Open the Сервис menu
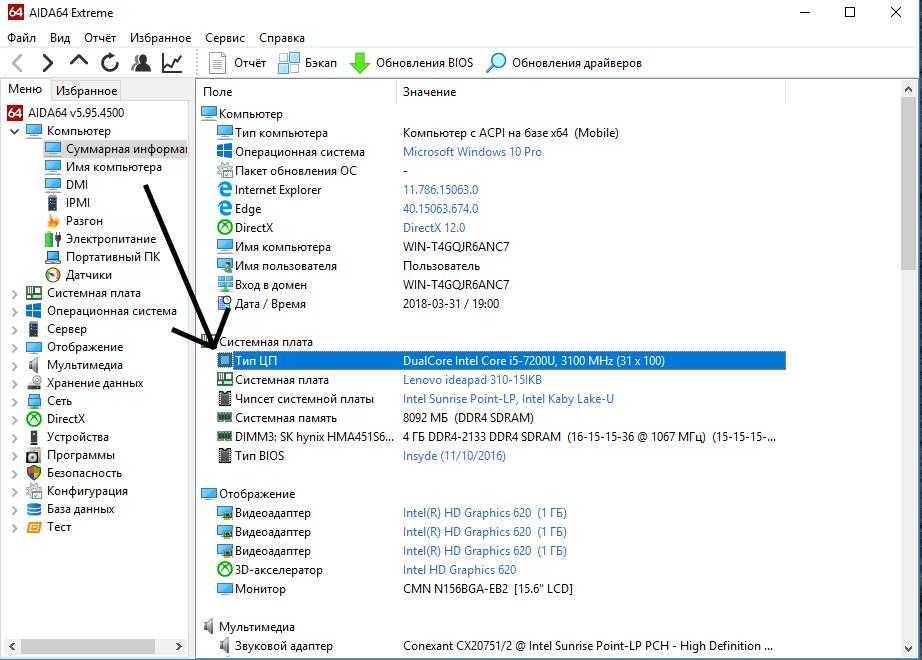This screenshot has width=922, height=660. pos(225,38)
